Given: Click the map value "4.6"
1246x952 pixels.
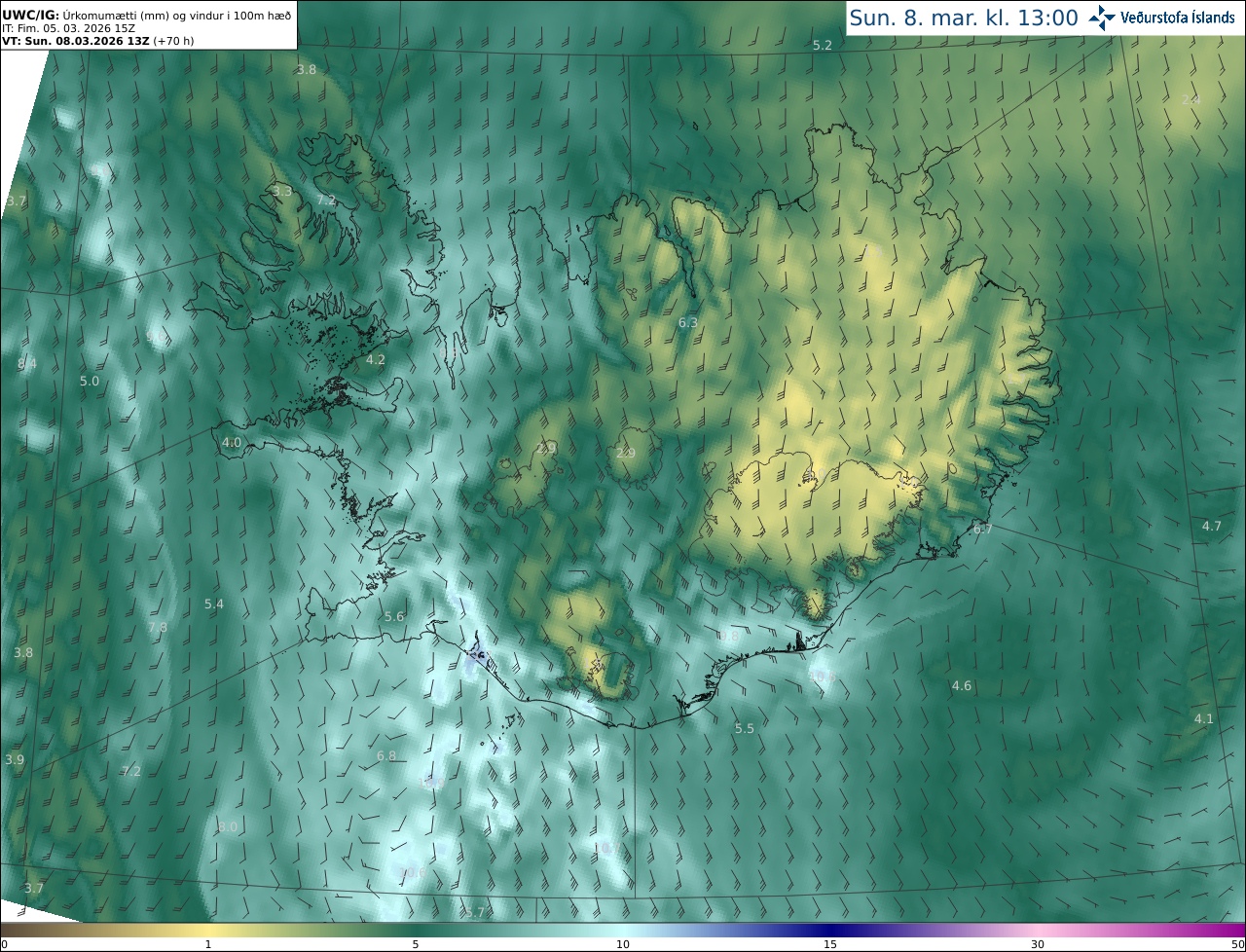Looking at the screenshot, I should [962, 685].
